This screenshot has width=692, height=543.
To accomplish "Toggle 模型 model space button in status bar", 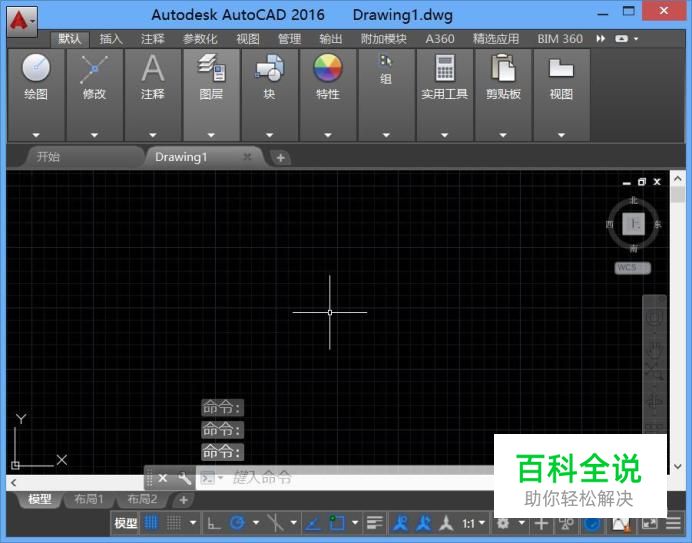I will [126, 524].
